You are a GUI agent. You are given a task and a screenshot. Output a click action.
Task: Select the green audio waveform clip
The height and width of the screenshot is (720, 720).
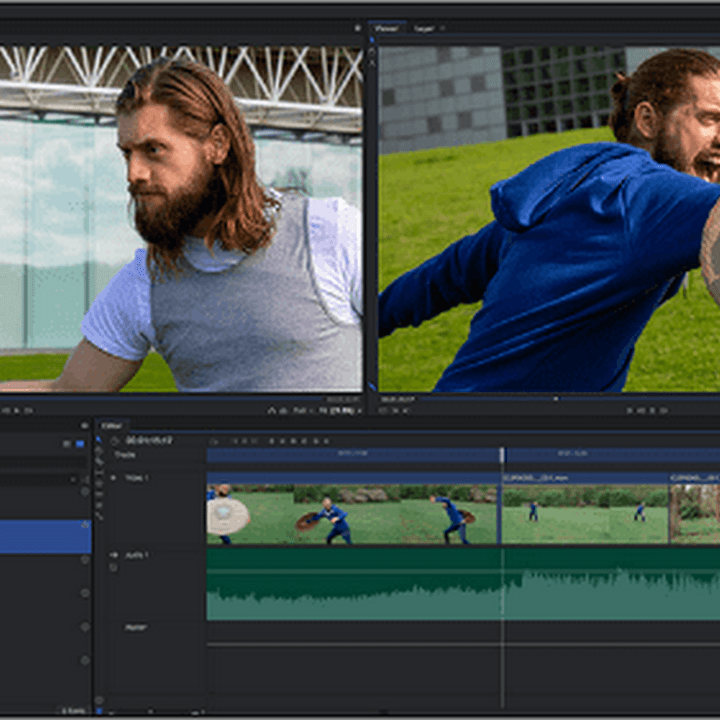point(463,585)
